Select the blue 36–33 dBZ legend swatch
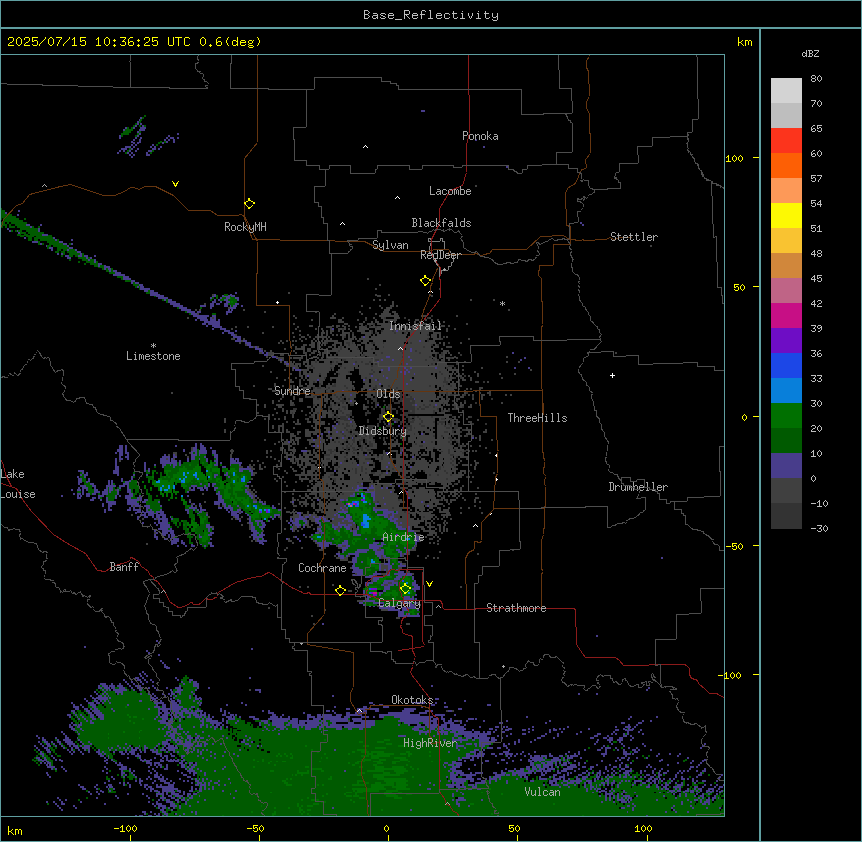 click(786, 365)
